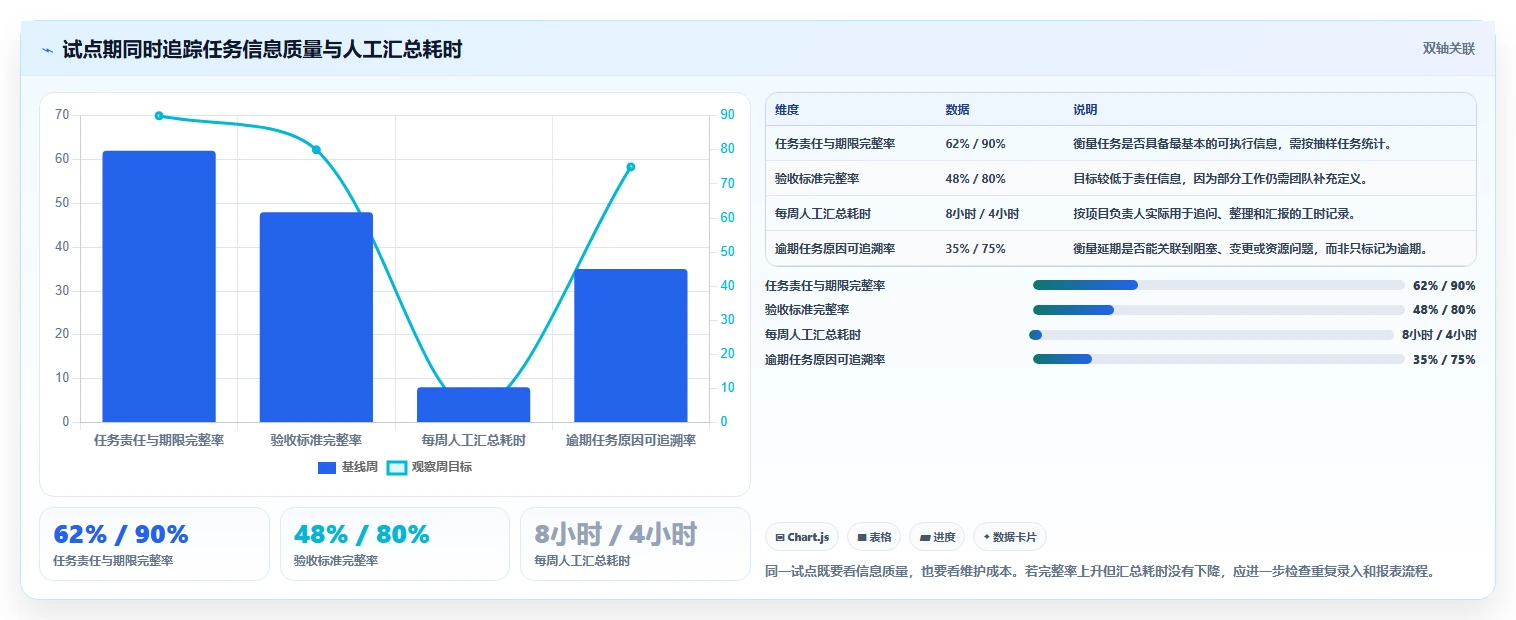Click table cell 48% / 80%

[975, 179]
